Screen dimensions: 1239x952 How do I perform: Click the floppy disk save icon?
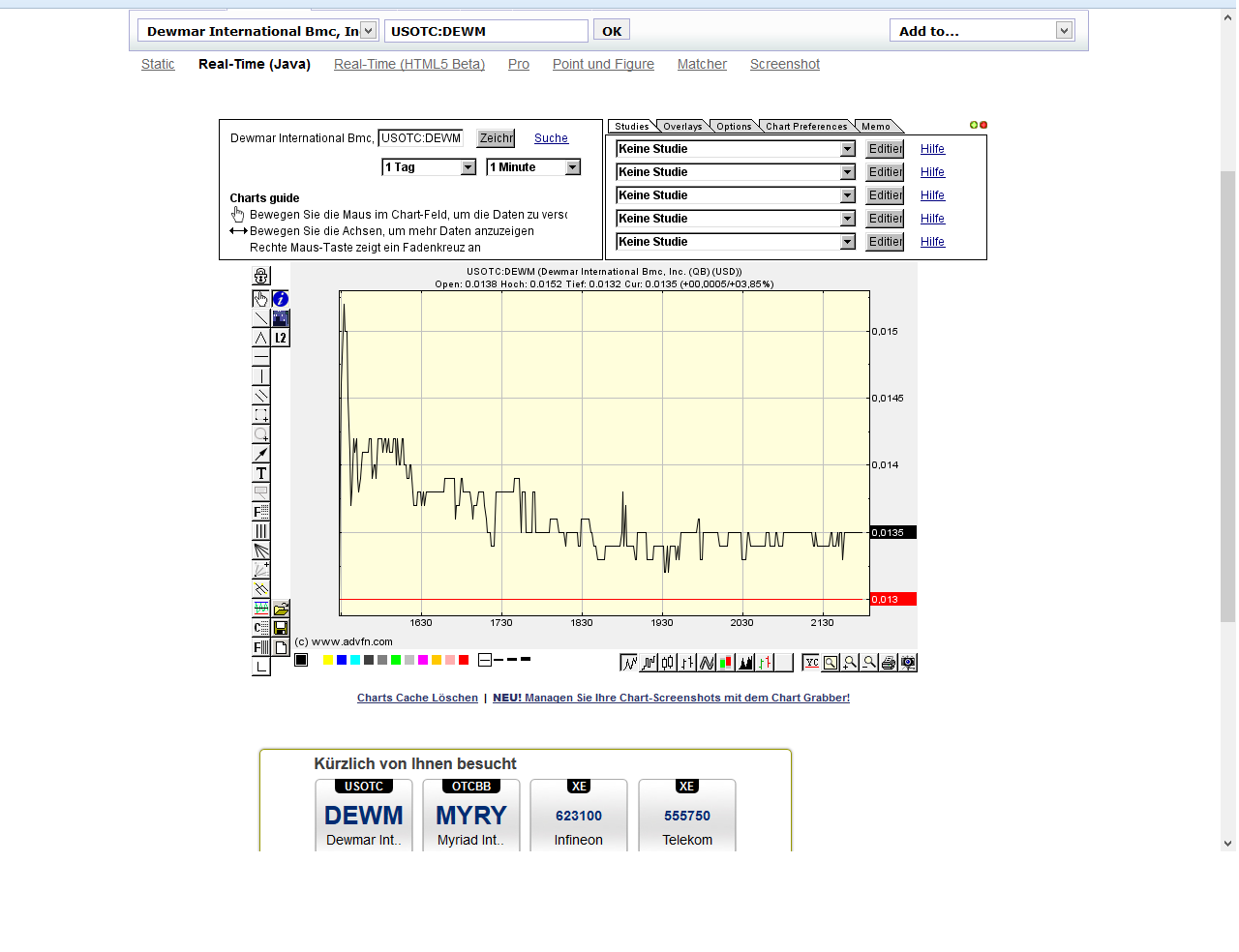[x=281, y=628]
